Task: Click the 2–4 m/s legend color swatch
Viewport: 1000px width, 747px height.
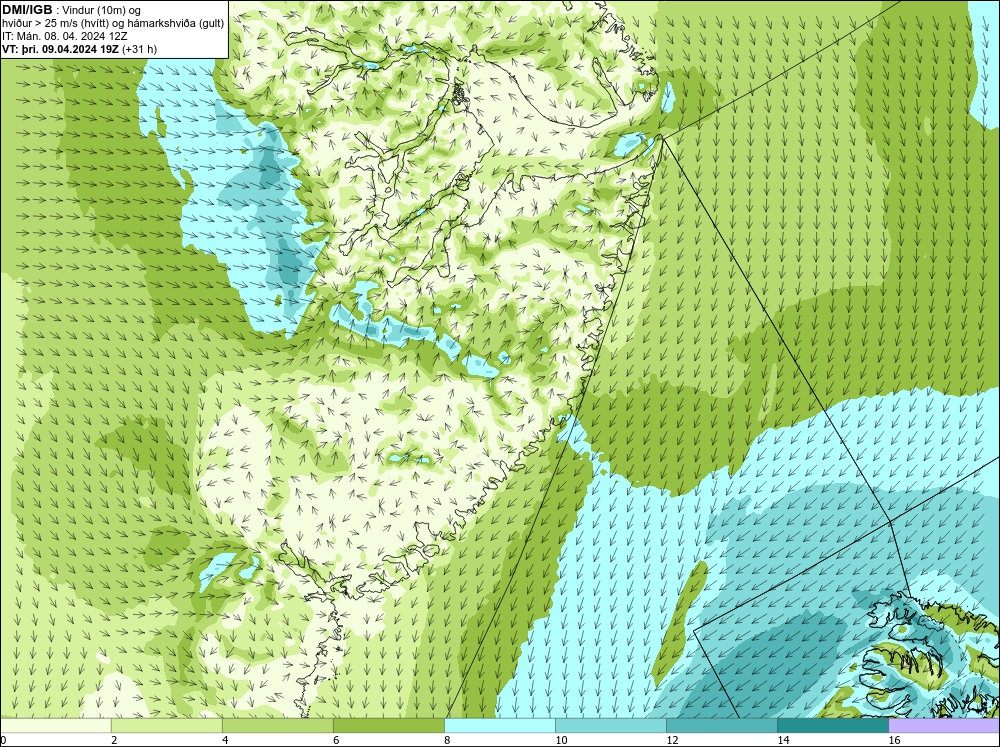Action: pos(166,725)
